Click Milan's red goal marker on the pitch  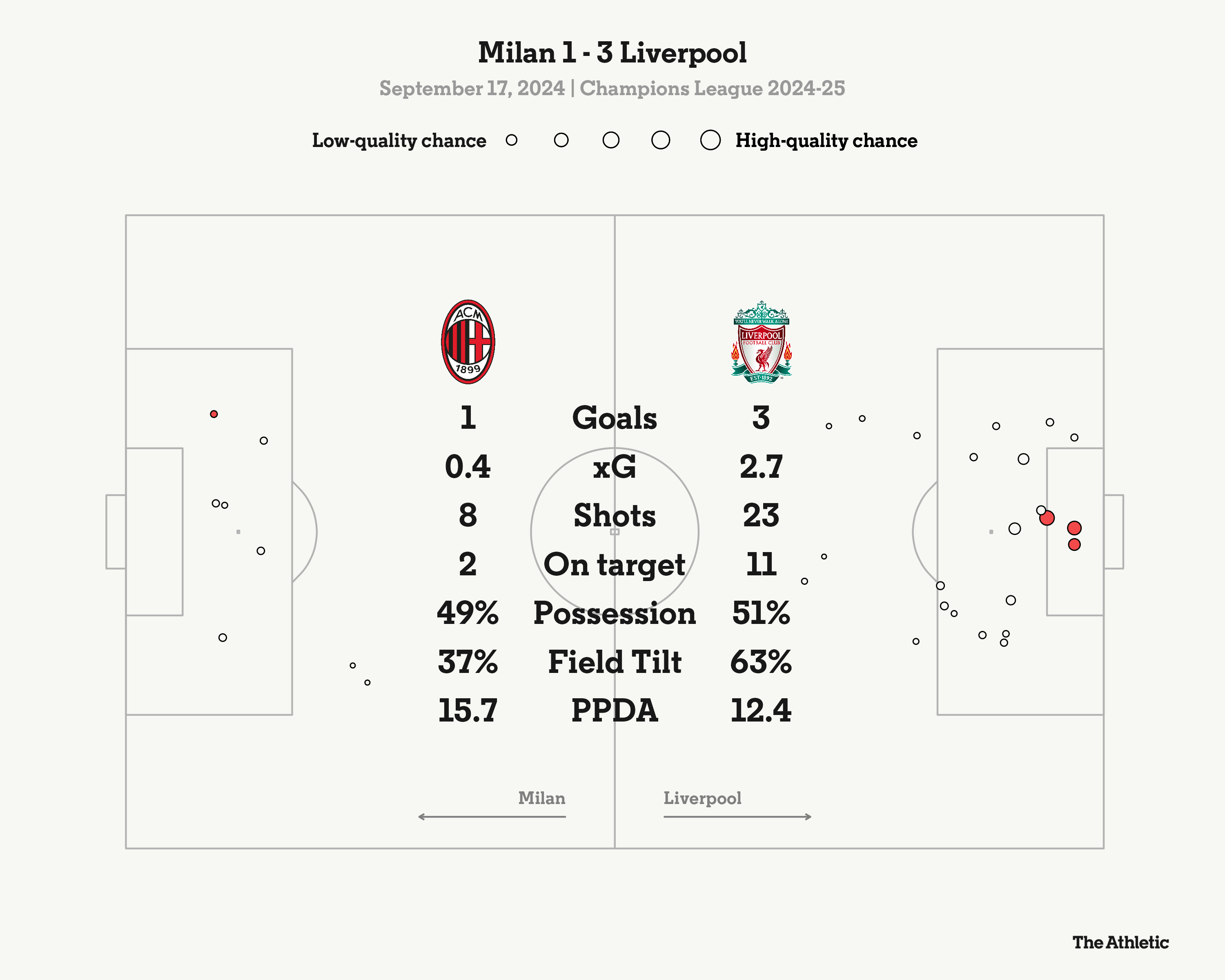coord(214,414)
